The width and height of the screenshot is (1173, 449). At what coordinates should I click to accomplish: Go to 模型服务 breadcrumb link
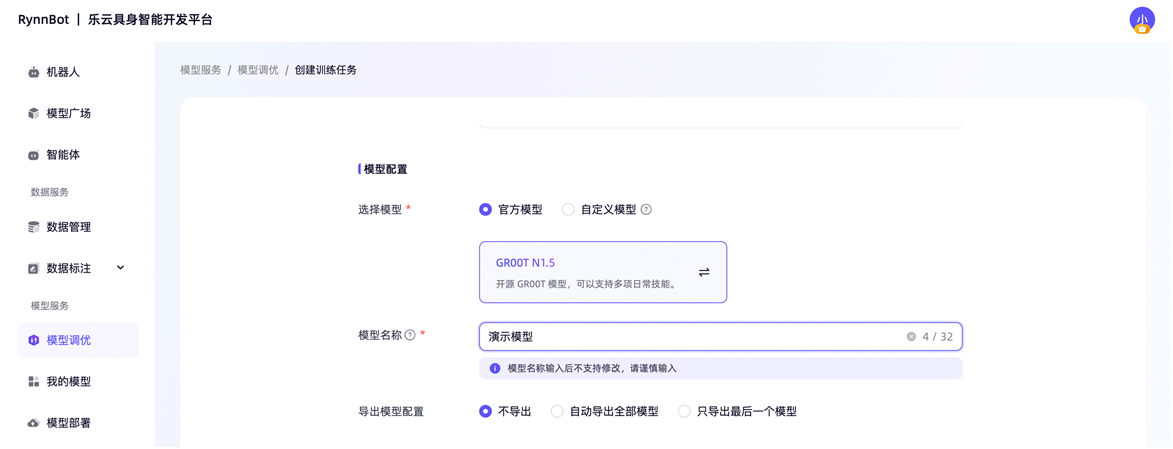coord(200,70)
